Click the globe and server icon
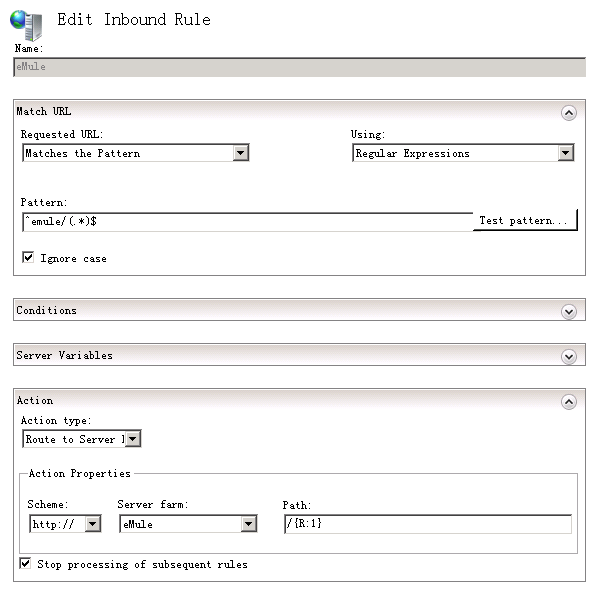Viewport: 597px width, 597px height. [x=26, y=25]
